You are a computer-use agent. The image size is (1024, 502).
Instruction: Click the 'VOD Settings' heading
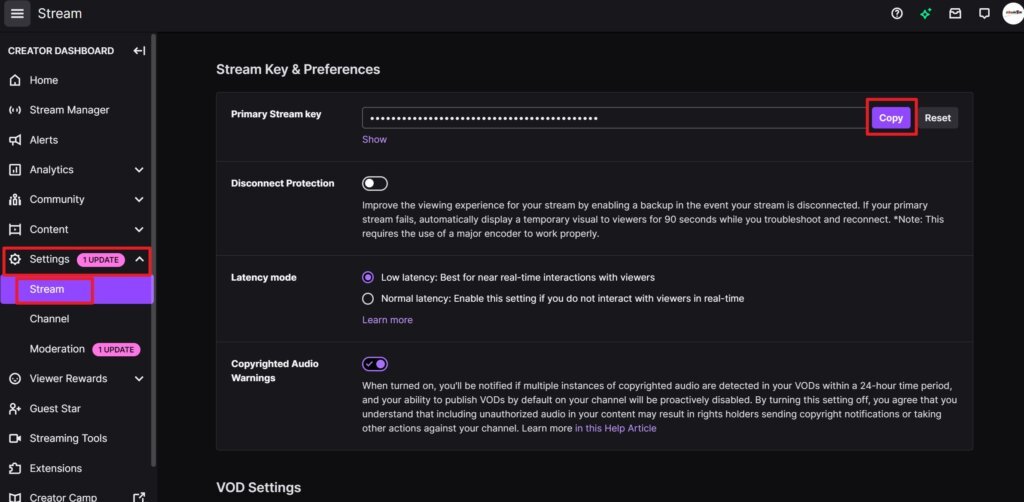click(259, 488)
